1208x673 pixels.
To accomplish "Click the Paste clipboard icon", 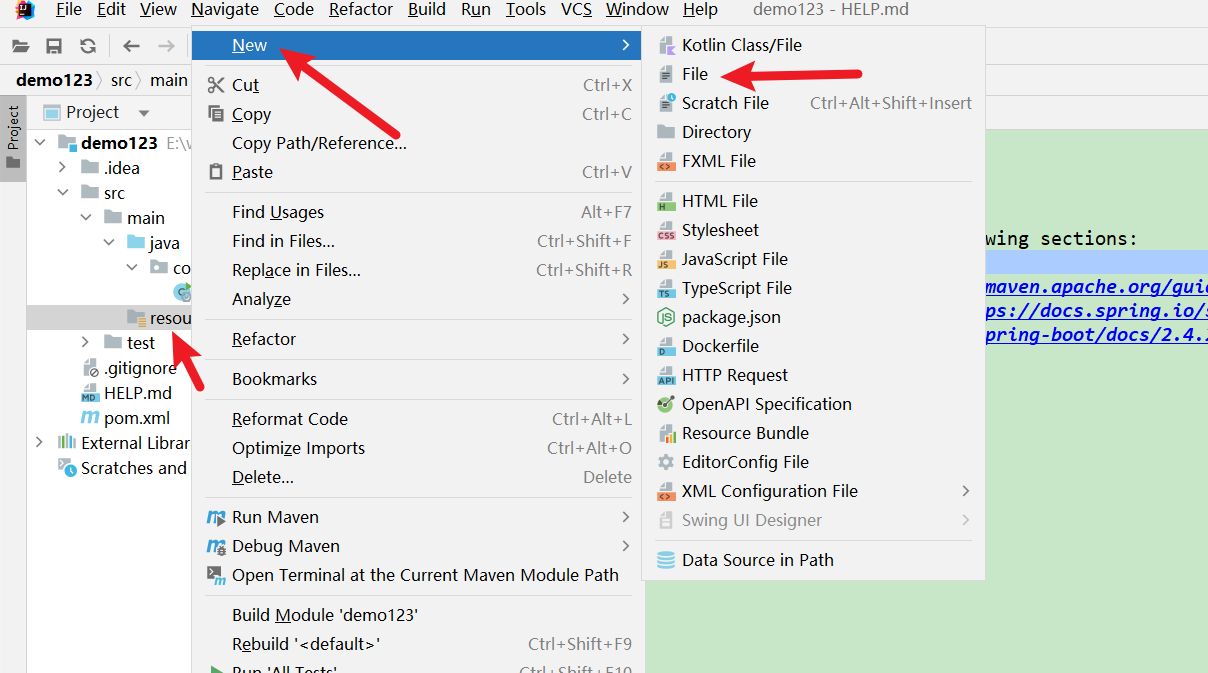I will (x=216, y=172).
